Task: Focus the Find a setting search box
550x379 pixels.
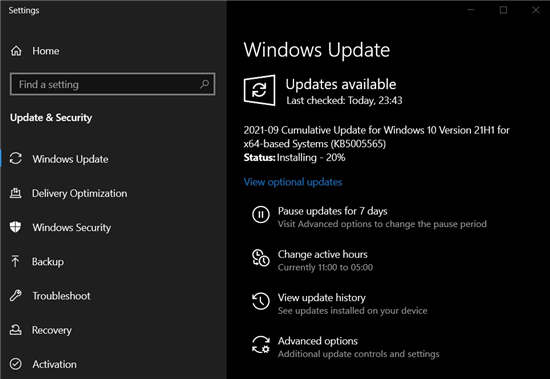Action: point(113,84)
